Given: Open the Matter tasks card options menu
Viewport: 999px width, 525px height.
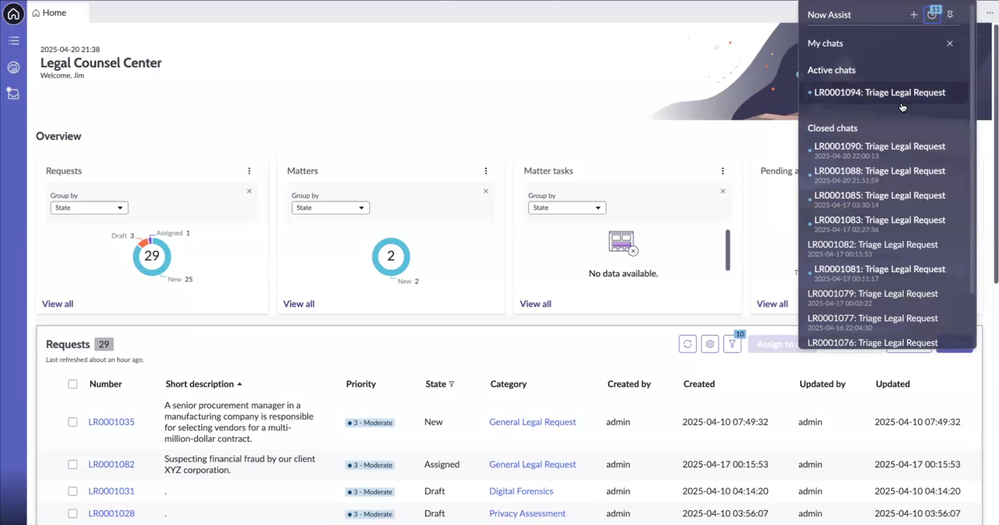Looking at the screenshot, I should pyautogui.click(x=722, y=171).
